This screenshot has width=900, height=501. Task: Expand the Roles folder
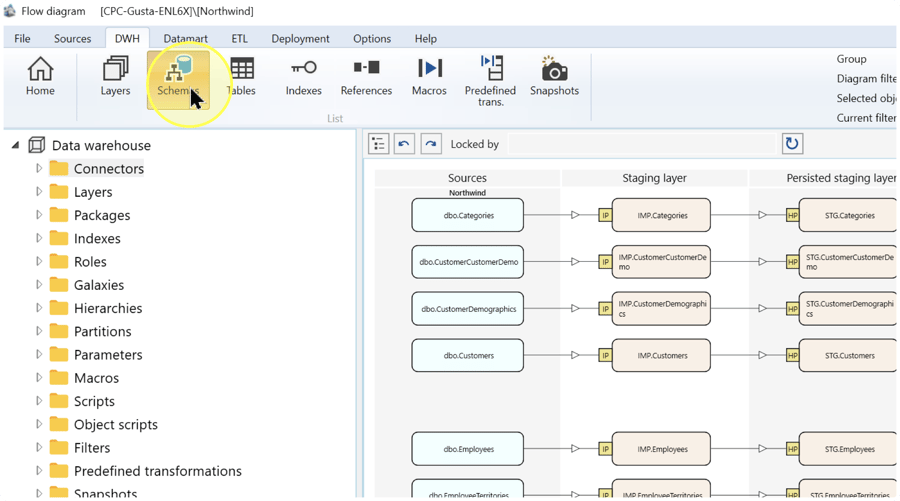click(x=38, y=261)
